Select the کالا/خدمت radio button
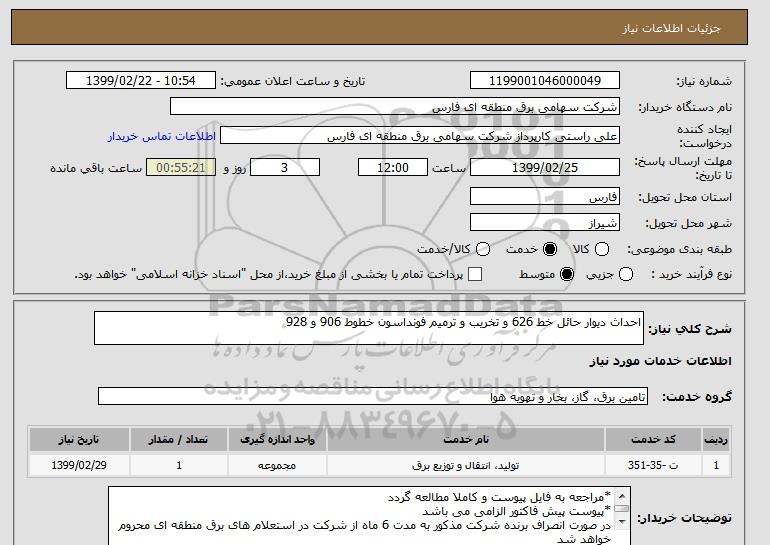 click(483, 249)
